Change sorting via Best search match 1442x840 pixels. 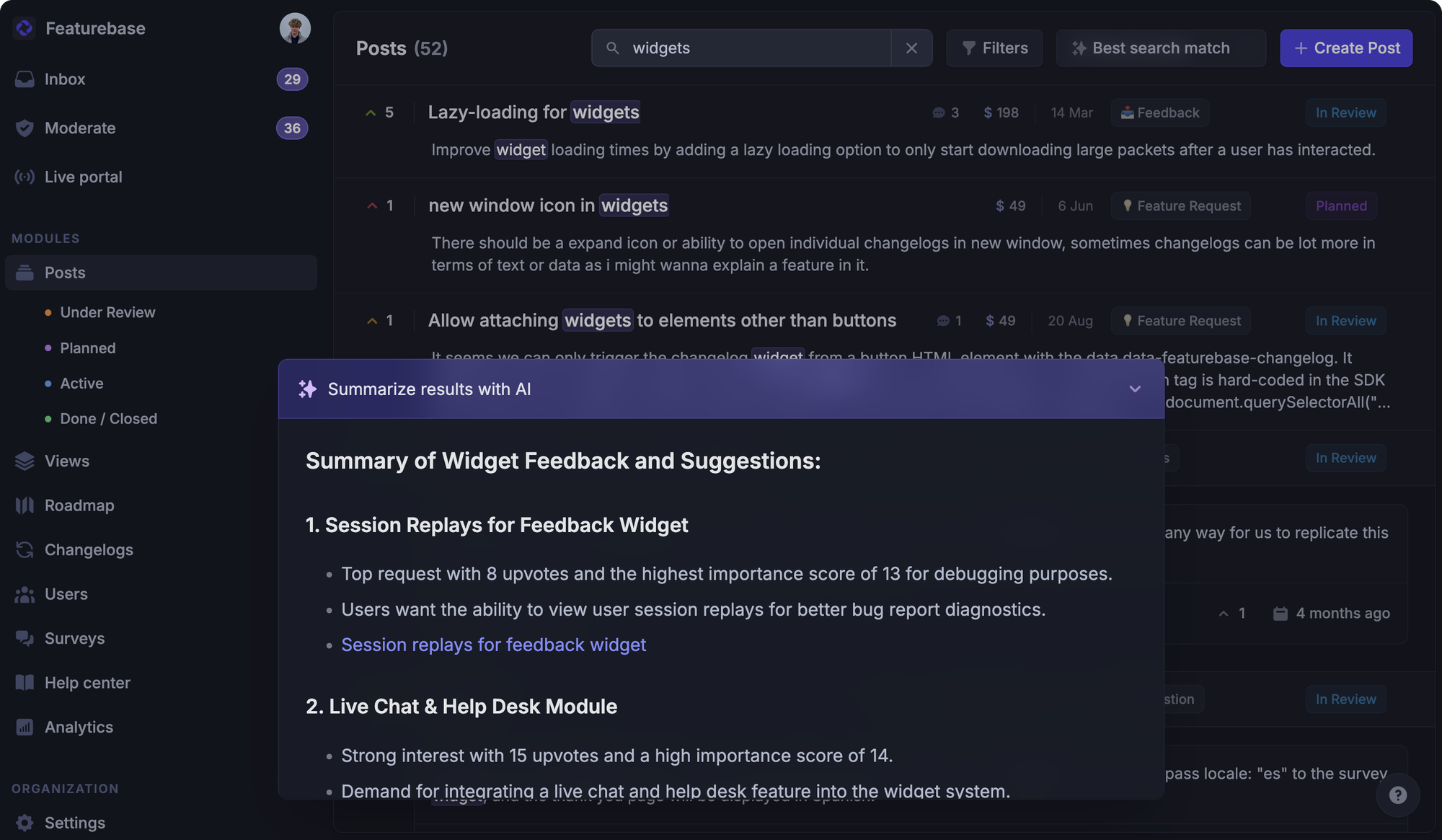[x=1160, y=48]
